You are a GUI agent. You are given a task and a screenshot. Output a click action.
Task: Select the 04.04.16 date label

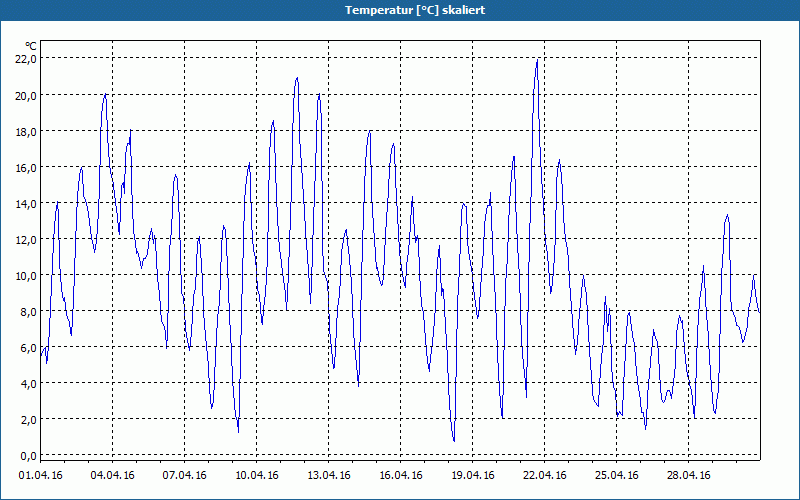(112, 475)
